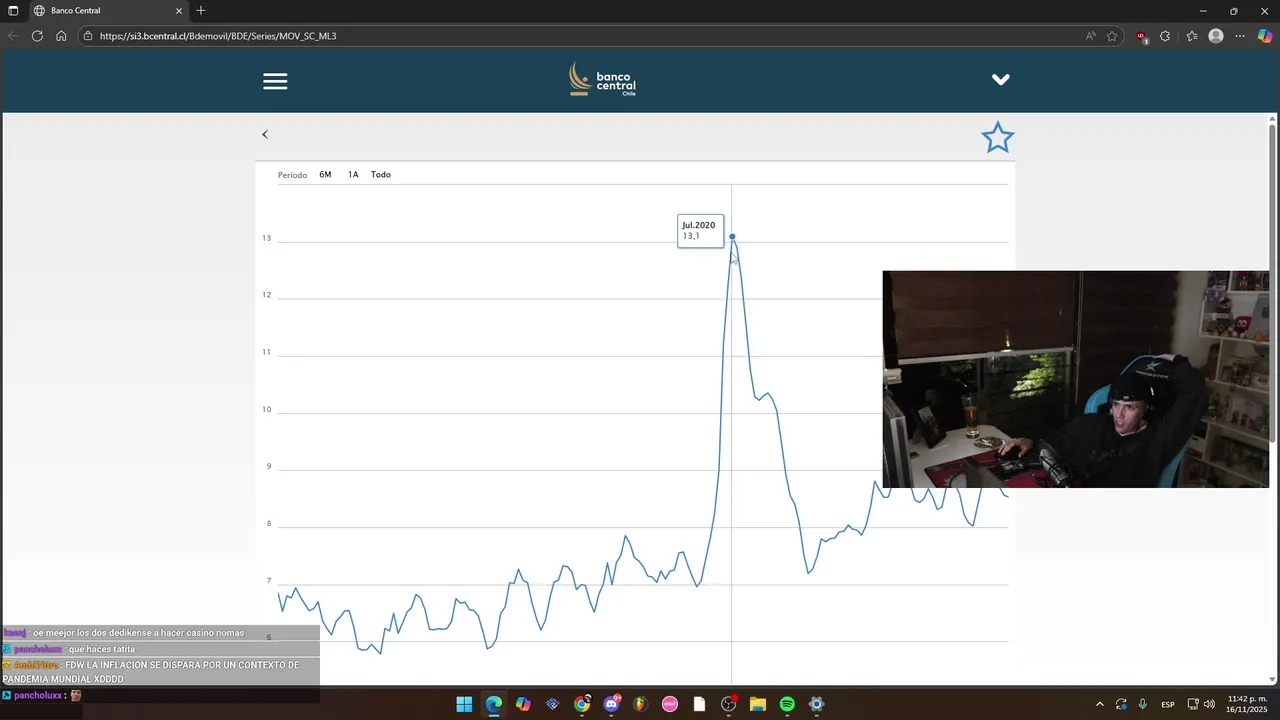Screen dimensions: 1280x720
Task: Open Google Chrome from taskbar
Action: pos(582,704)
